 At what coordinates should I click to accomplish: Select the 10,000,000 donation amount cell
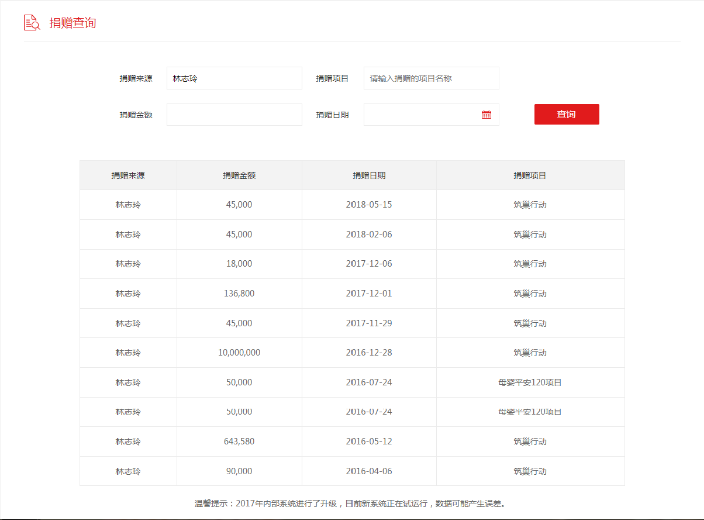pyautogui.click(x=239, y=353)
